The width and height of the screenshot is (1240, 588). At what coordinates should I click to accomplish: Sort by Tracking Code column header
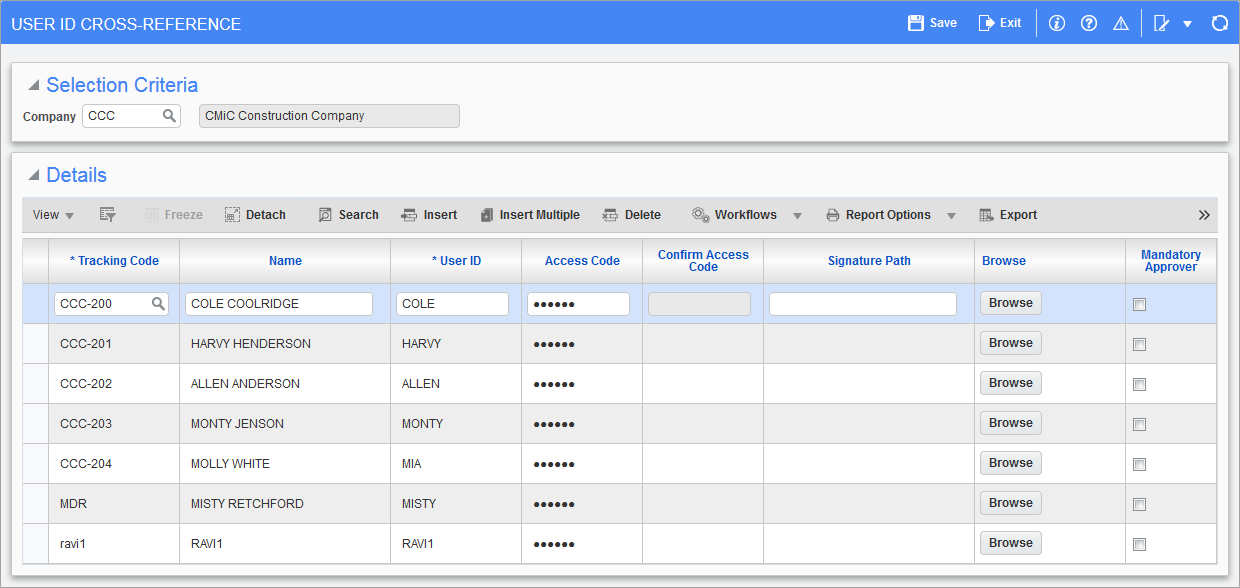pyautogui.click(x=114, y=261)
